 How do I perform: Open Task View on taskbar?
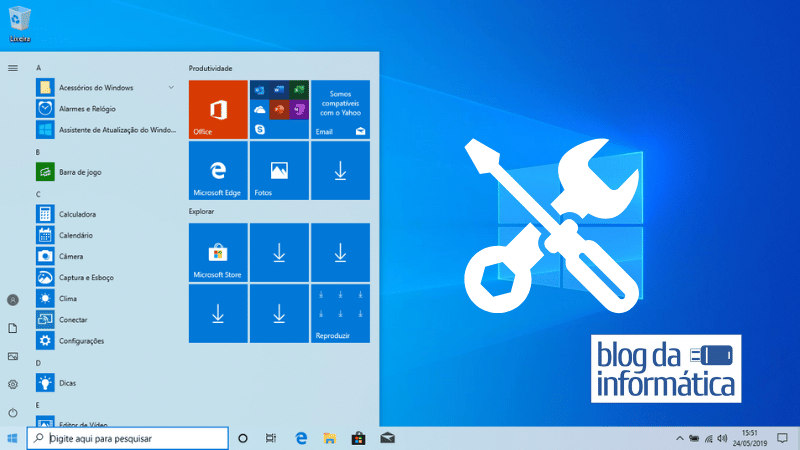[x=271, y=438]
